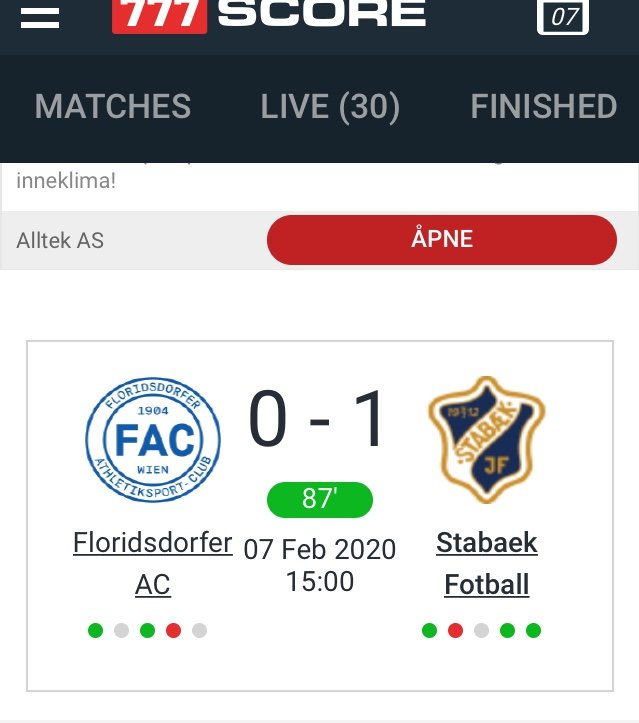Open the calendar date icon showing 07
Image resolution: width=639 pixels, height=723 pixels.
tap(563, 17)
